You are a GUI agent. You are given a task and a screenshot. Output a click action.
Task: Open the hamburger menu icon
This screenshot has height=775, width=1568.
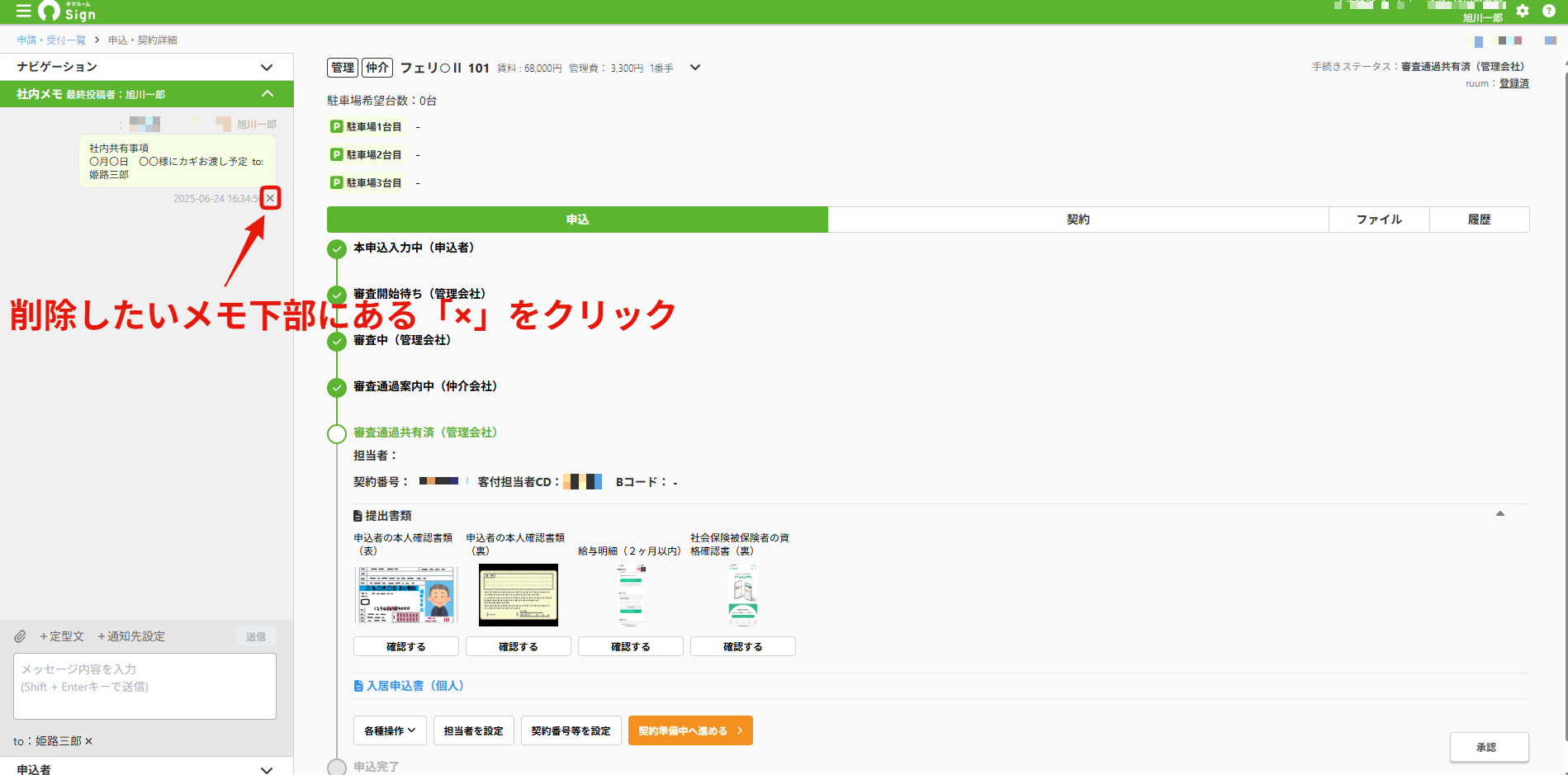point(23,11)
